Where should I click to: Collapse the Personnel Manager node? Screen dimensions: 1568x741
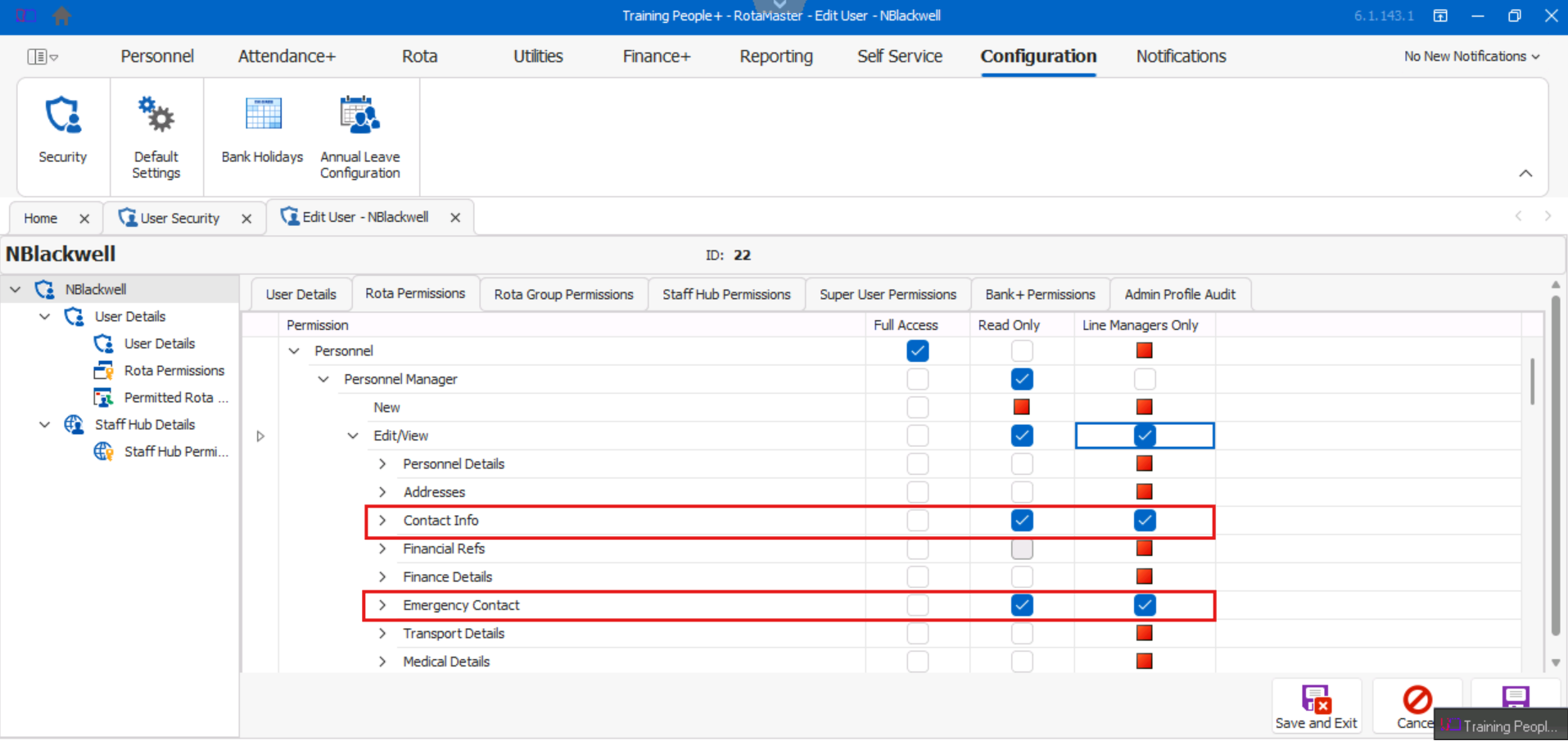[x=323, y=379]
